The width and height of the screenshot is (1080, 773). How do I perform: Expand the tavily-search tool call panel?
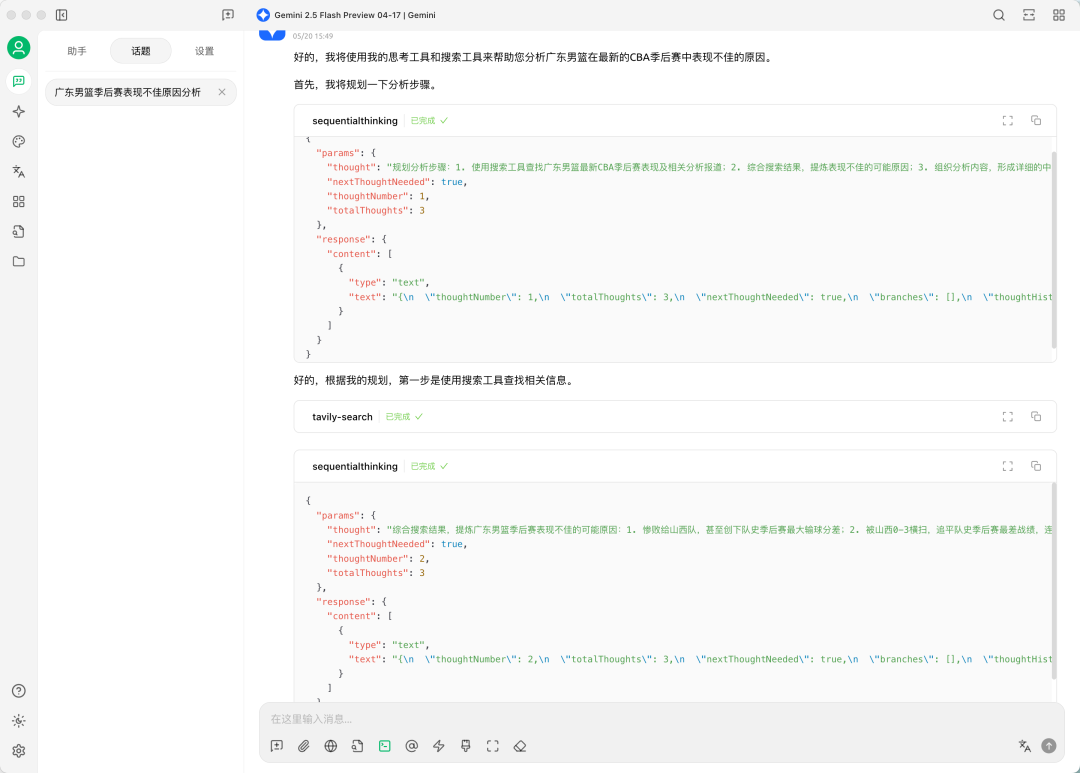click(342, 417)
